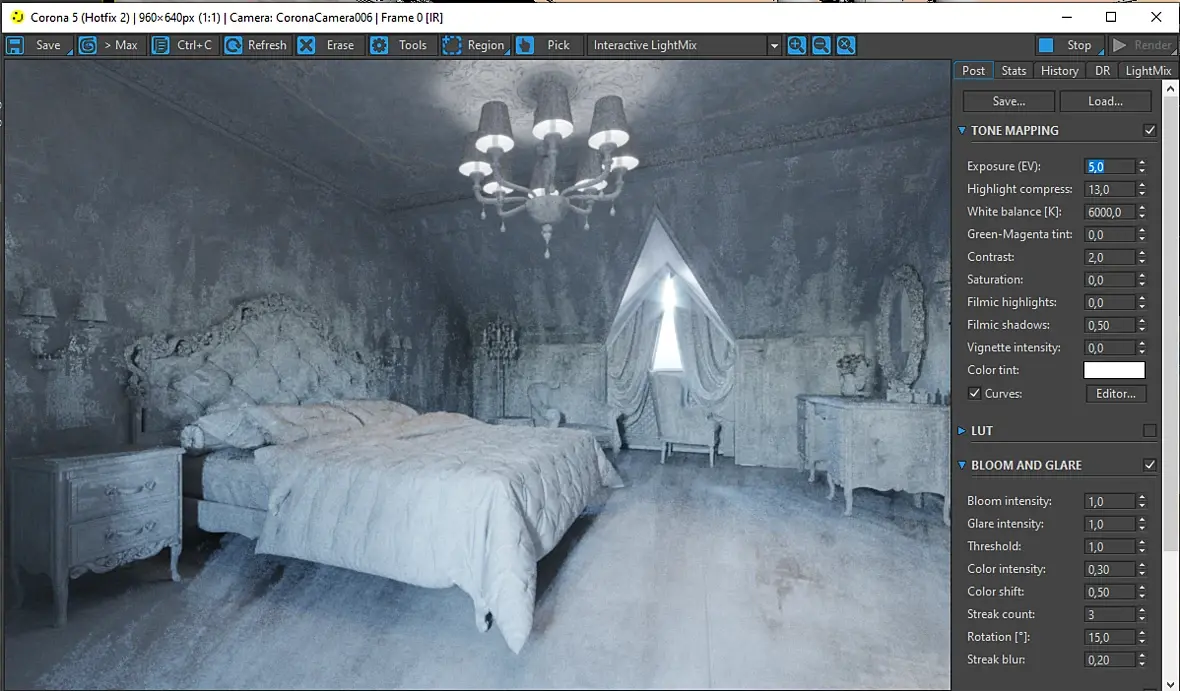Zoom out with the magnifier minus icon
The height and width of the screenshot is (691, 1180).
pyautogui.click(x=821, y=45)
